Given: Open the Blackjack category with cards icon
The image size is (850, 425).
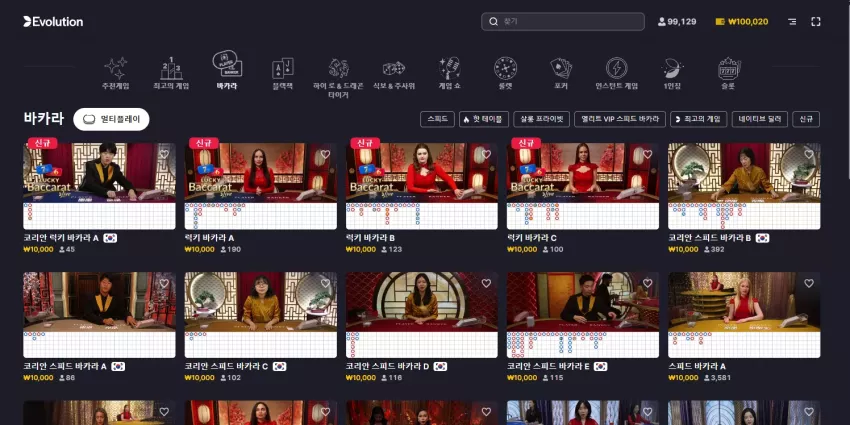Looking at the screenshot, I should tap(282, 74).
